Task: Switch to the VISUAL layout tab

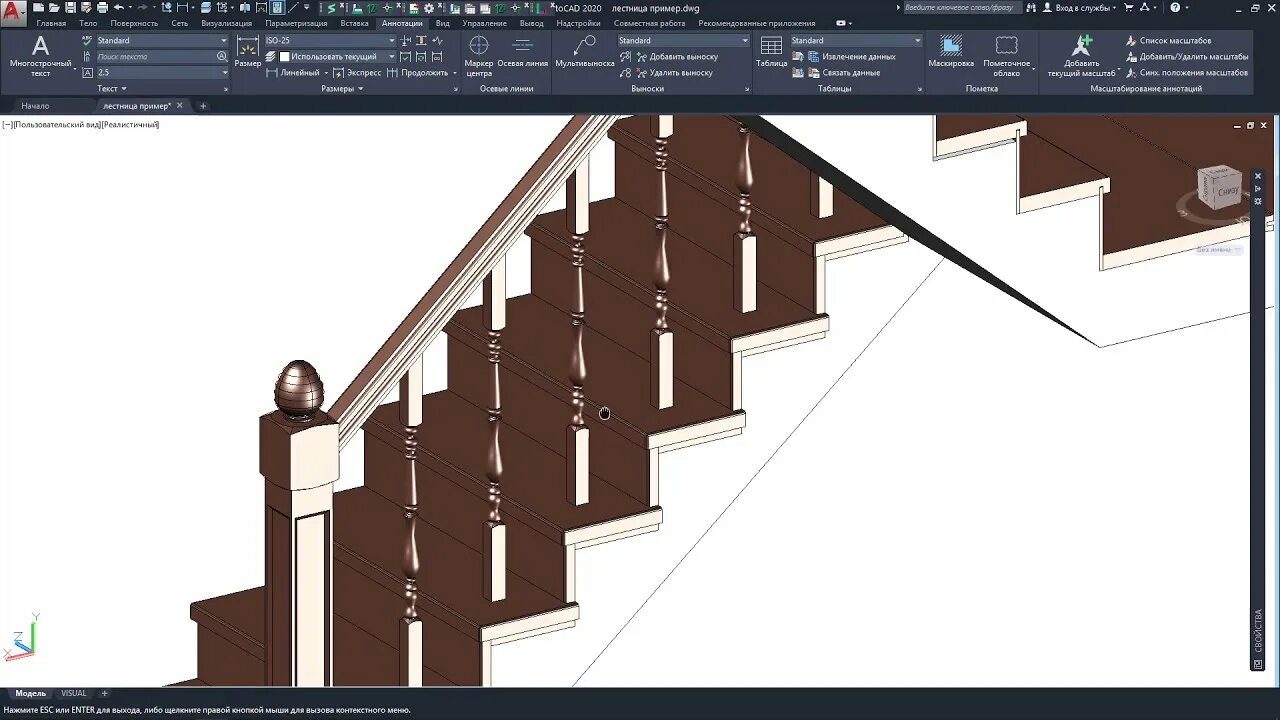Action: point(74,693)
